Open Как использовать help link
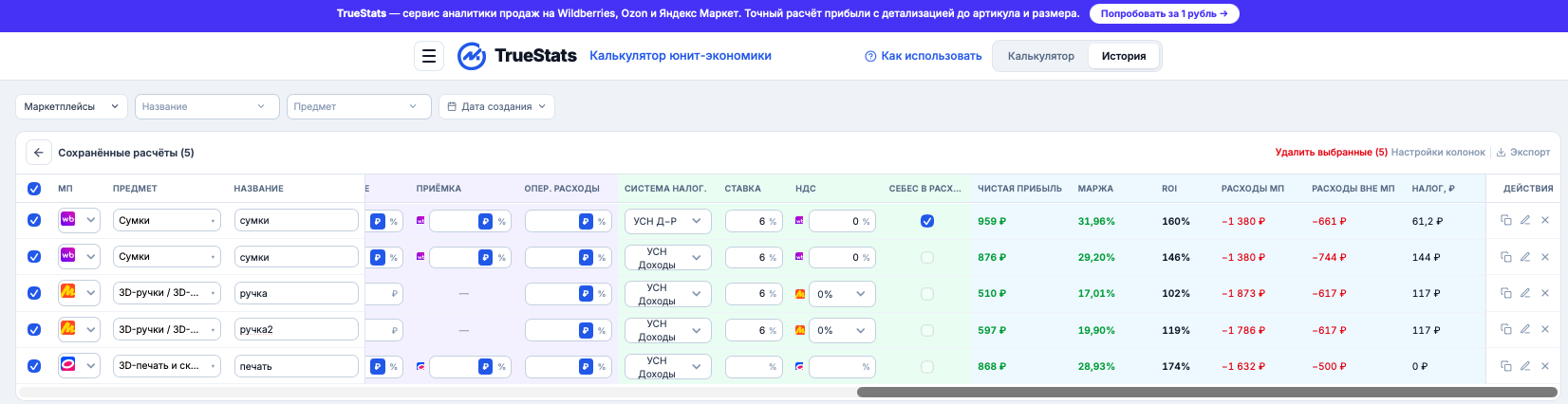This screenshot has height=404, width=1568. [923, 56]
